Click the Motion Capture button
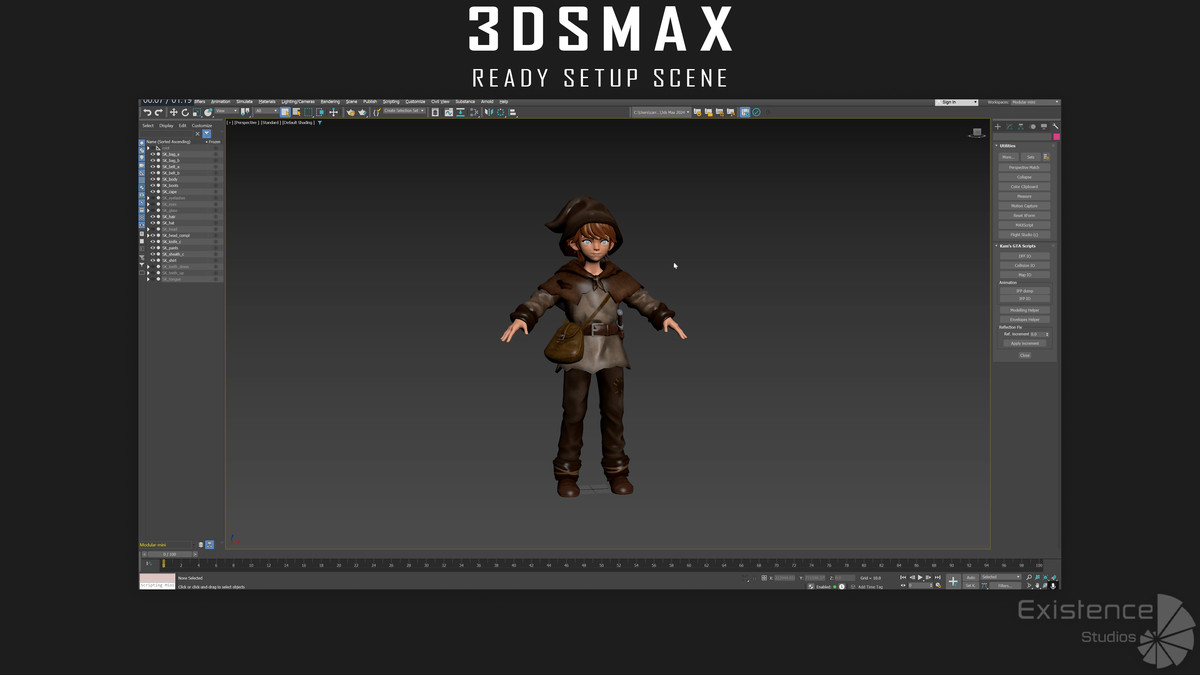 [1024, 206]
